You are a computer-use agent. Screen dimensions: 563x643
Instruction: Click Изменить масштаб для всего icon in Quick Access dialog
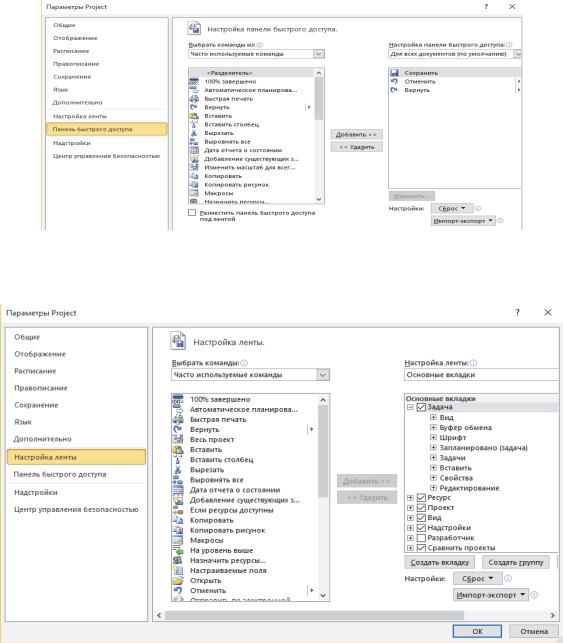pos(194,167)
